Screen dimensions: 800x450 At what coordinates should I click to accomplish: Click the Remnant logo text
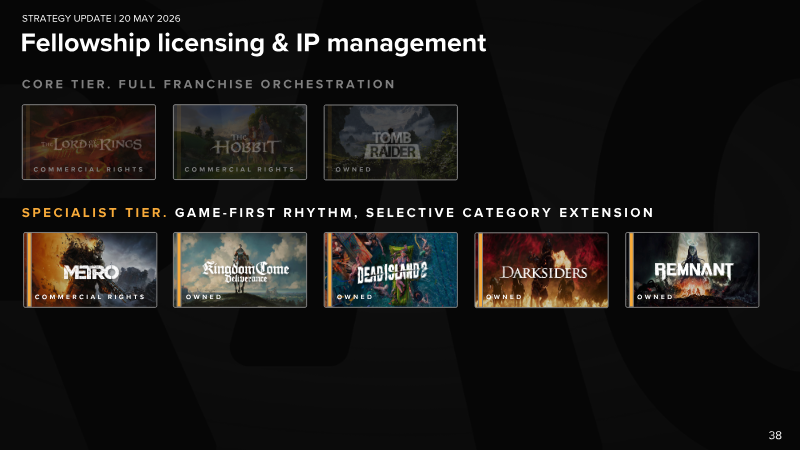point(694,270)
